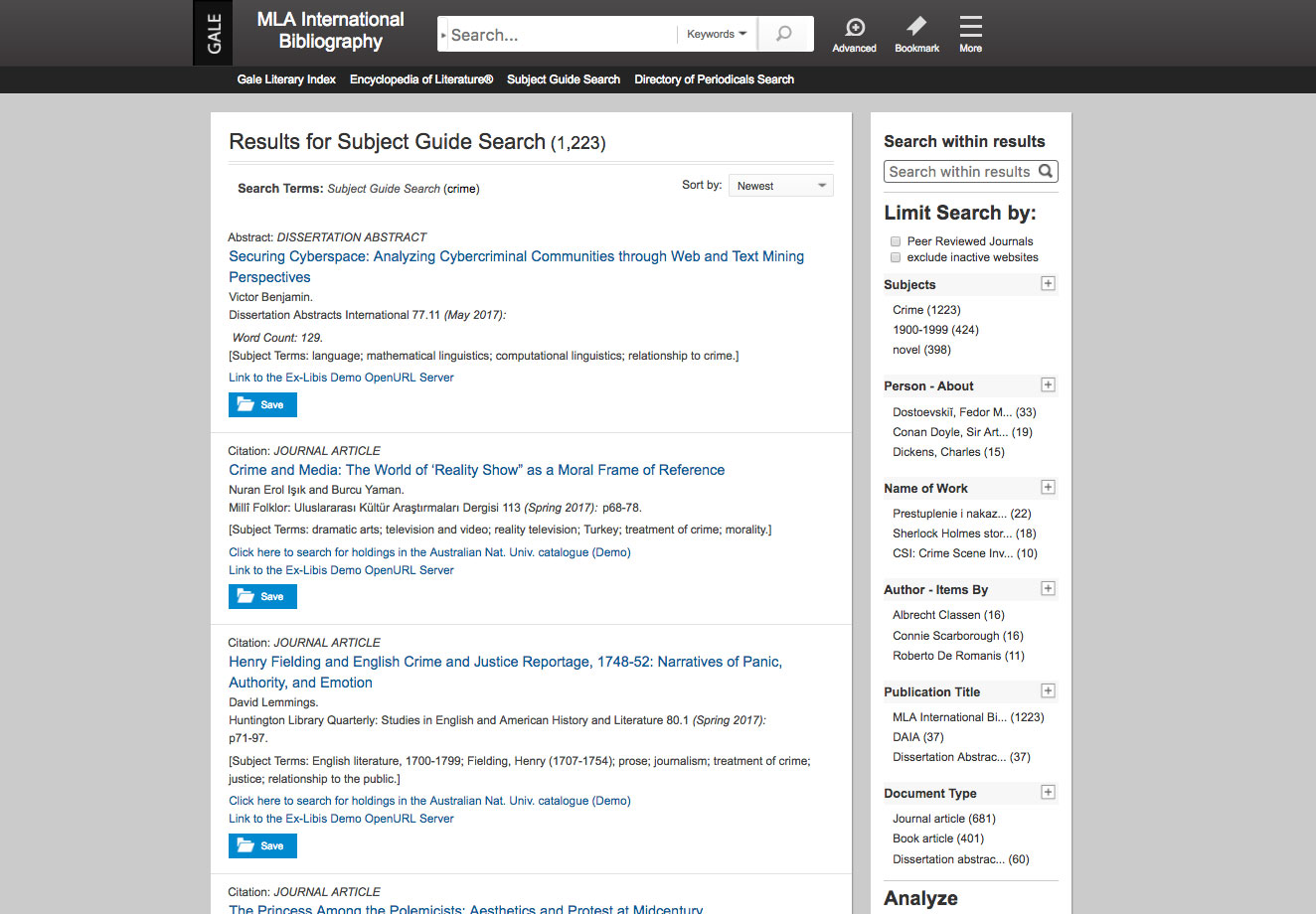Filter by person Conan Doyle, Sir Arthur
The image size is (1316, 914).
click(962, 432)
